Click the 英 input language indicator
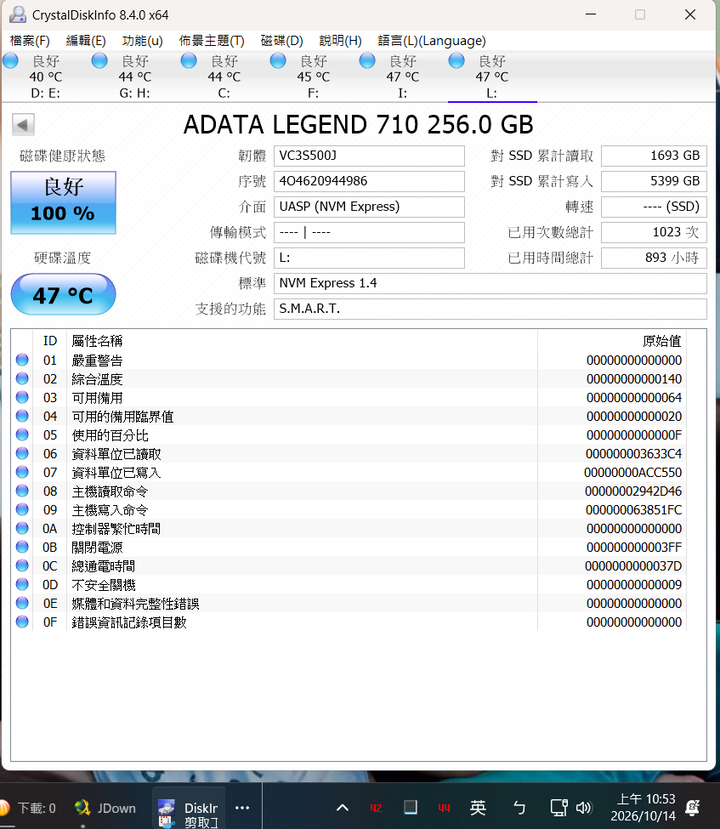720x829 pixels. tap(478, 807)
